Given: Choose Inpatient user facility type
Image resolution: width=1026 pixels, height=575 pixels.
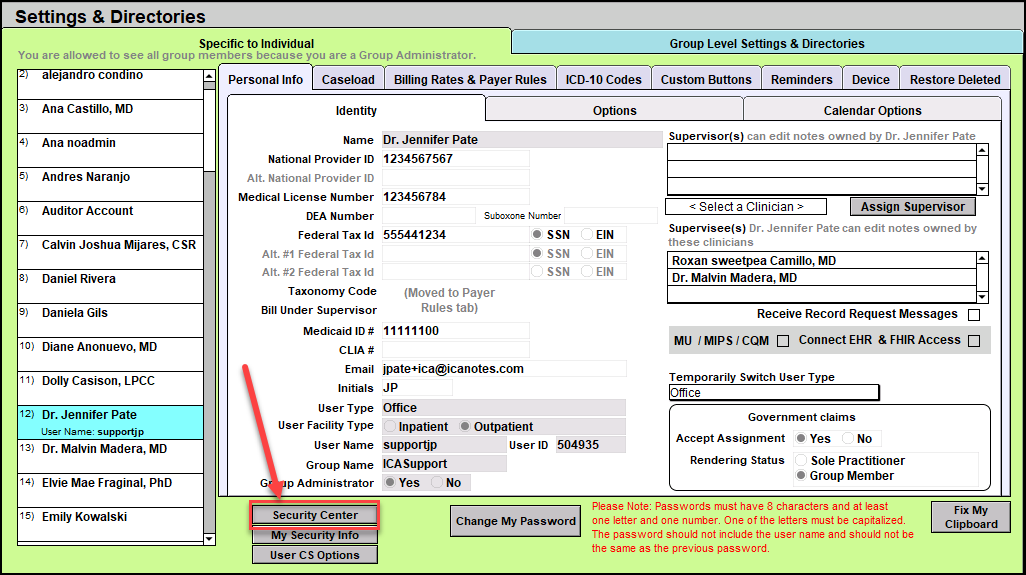Looking at the screenshot, I should point(392,427).
